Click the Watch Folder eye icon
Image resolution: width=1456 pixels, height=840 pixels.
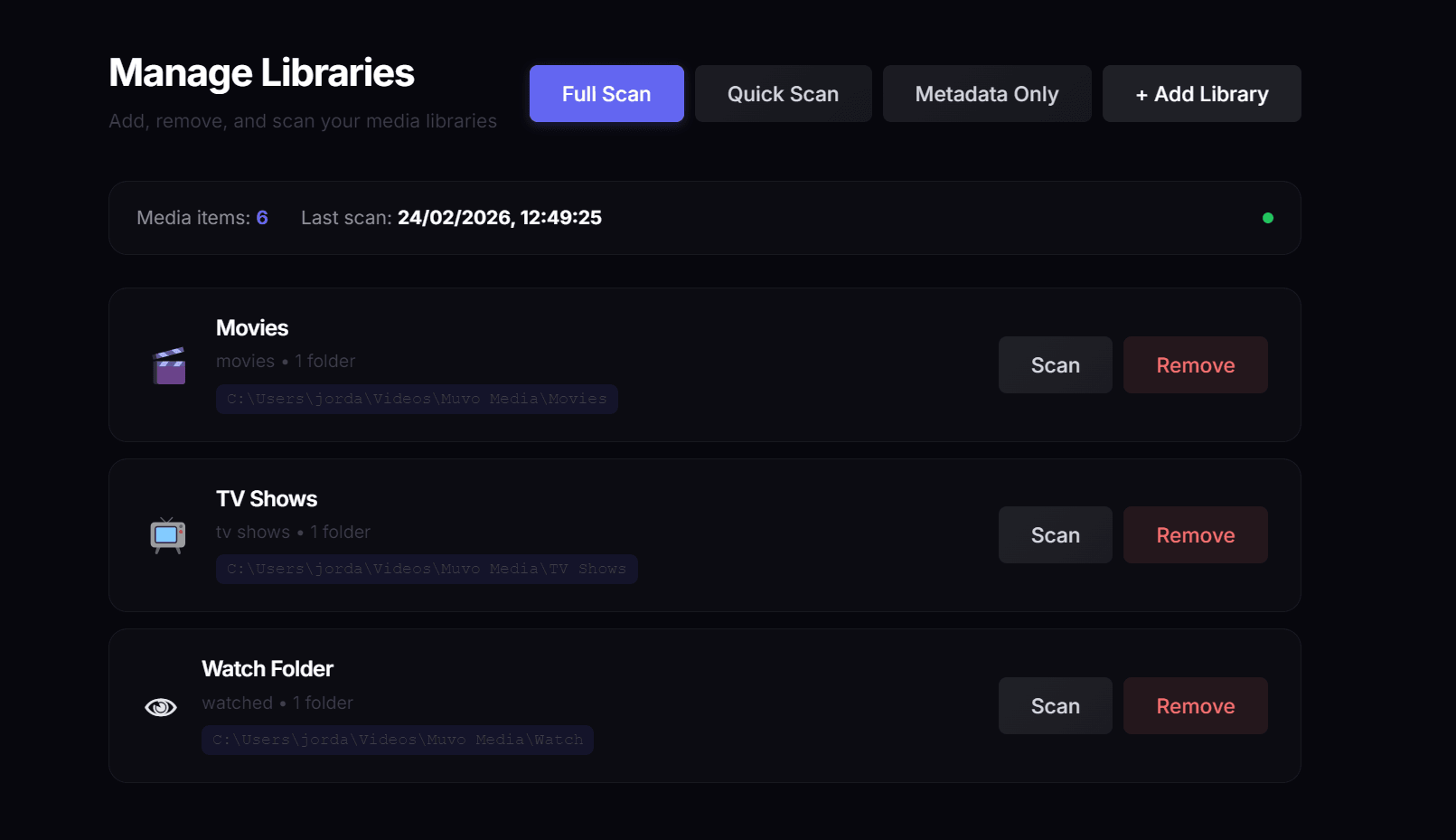click(160, 706)
